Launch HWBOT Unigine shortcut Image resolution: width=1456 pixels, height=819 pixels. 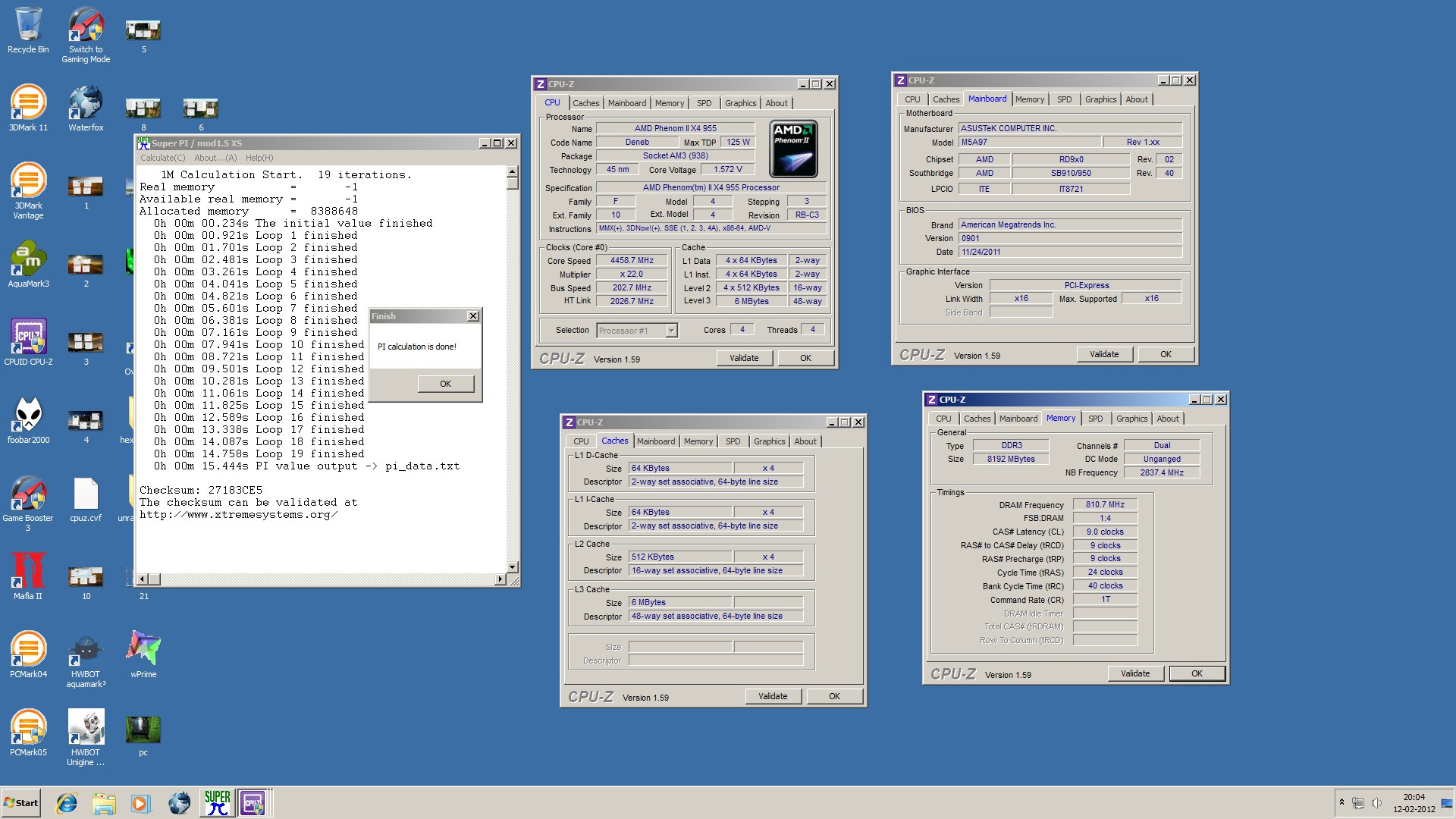(86, 738)
